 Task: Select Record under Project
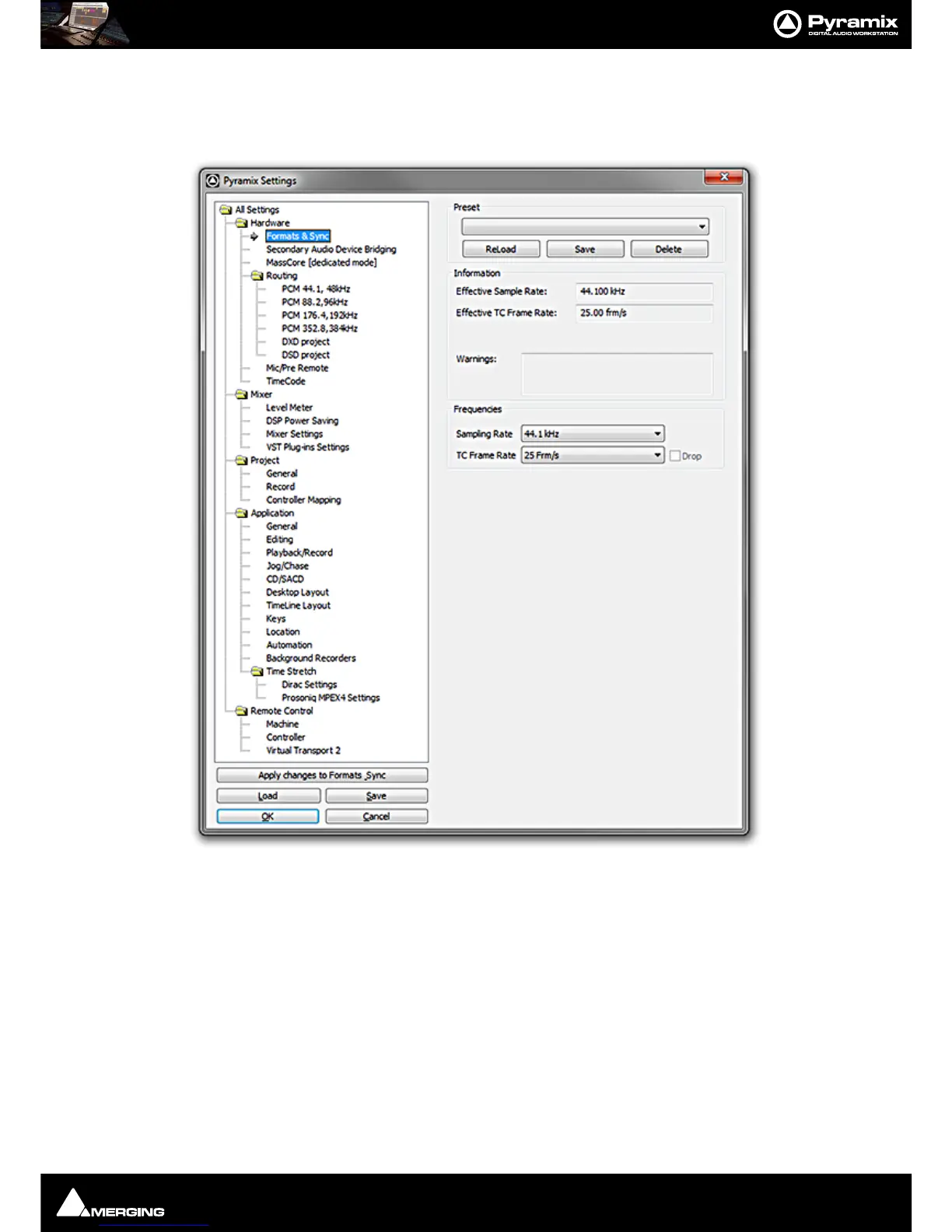(x=280, y=488)
